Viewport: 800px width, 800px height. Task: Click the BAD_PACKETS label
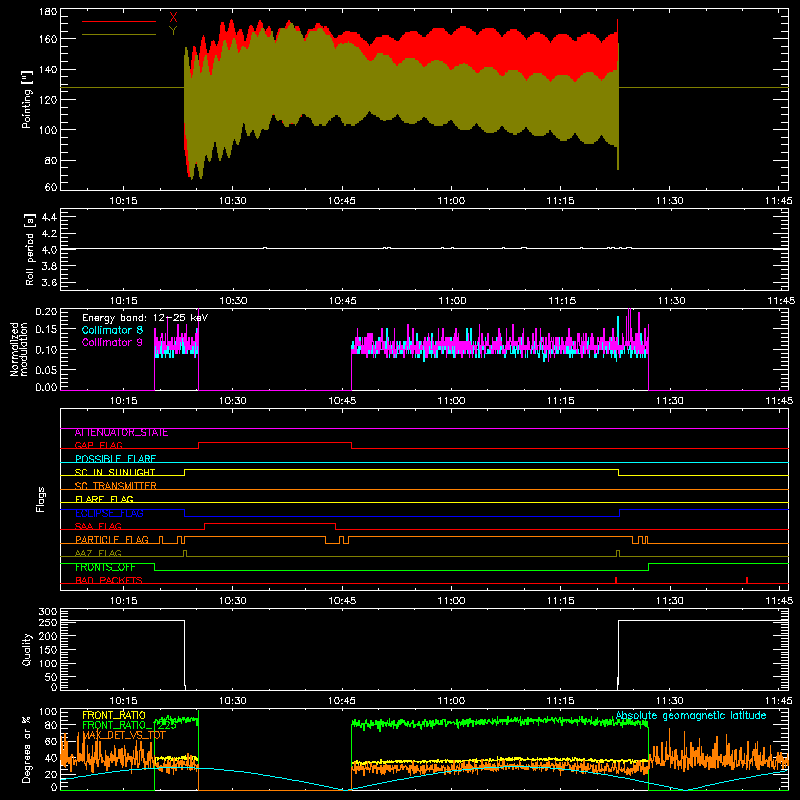tap(109, 580)
